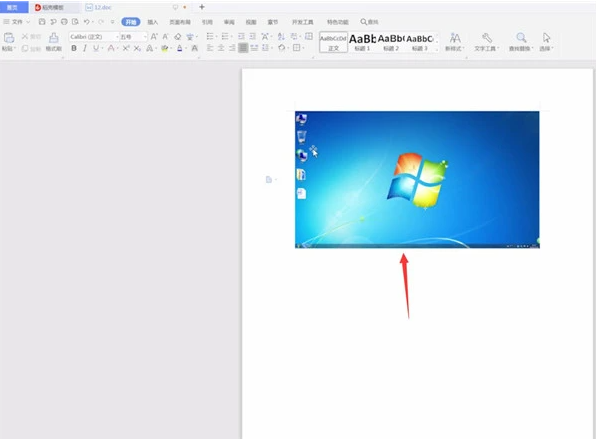
Task: Open the 页面布局 Page Layout tab
Action: (x=180, y=22)
